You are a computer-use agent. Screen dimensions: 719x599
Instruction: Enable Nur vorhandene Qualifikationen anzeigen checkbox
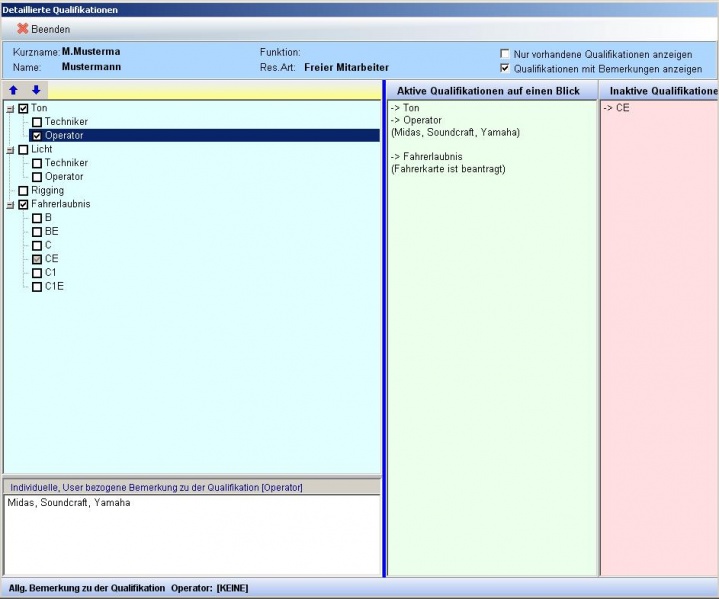(x=505, y=54)
